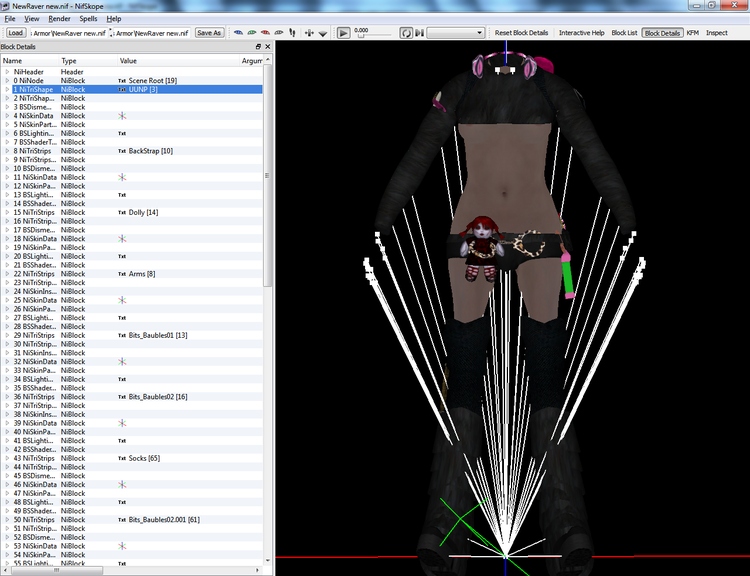This screenshot has height=576, width=750.
Task: Toggle the animation Loop icon
Action: (406, 33)
